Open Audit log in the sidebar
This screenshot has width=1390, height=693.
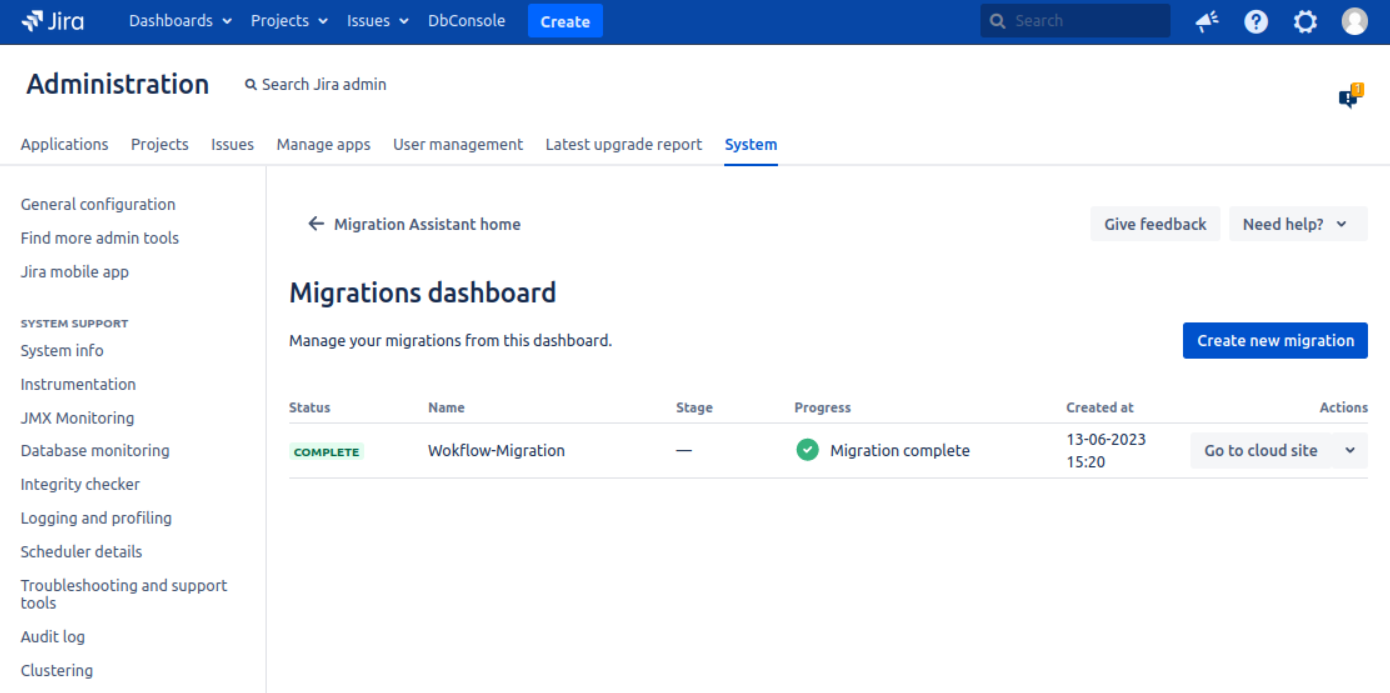[53, 637]
